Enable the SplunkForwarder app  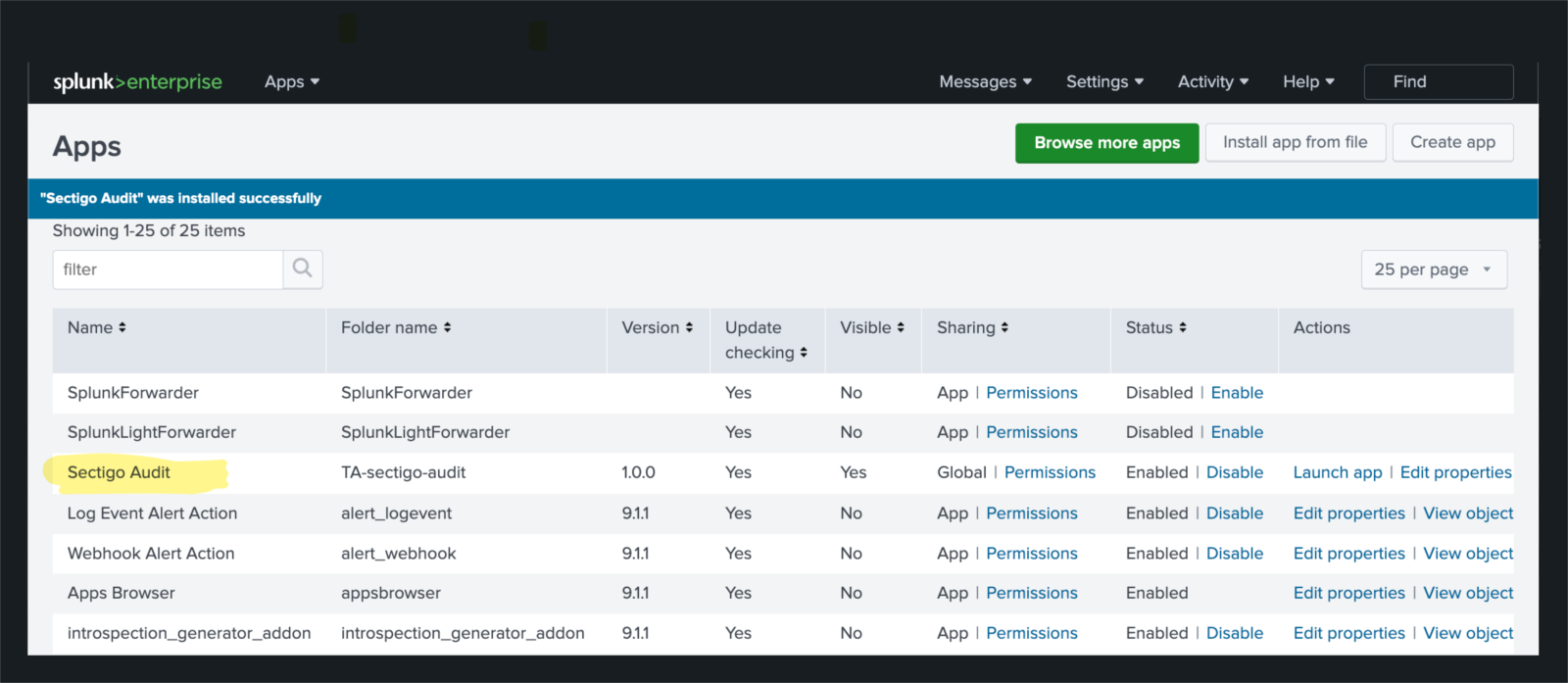point(1237,393)
